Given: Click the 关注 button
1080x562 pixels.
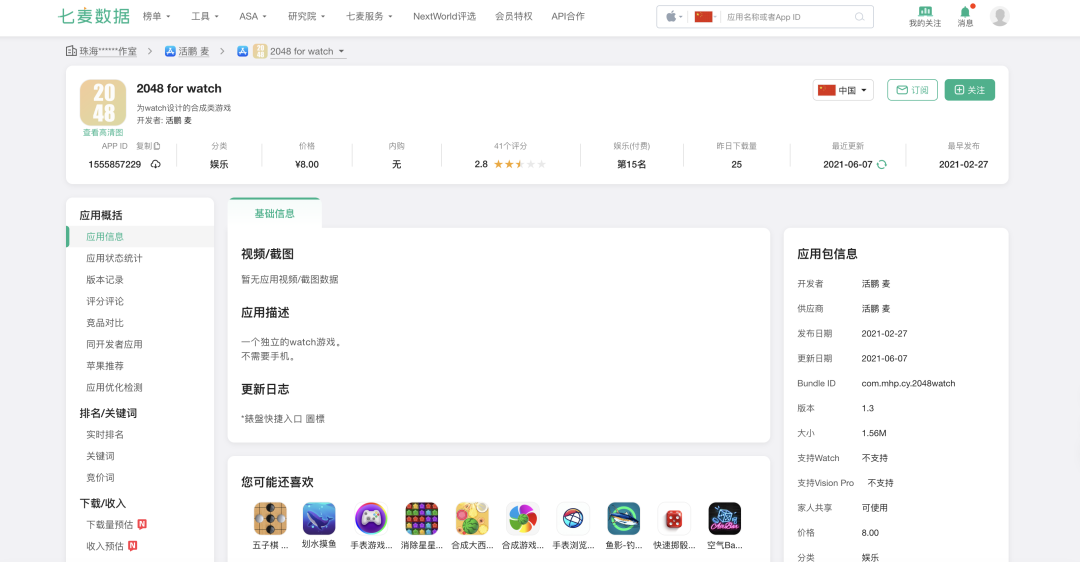Looking at the screenshot, I should [x=970, y=90].
